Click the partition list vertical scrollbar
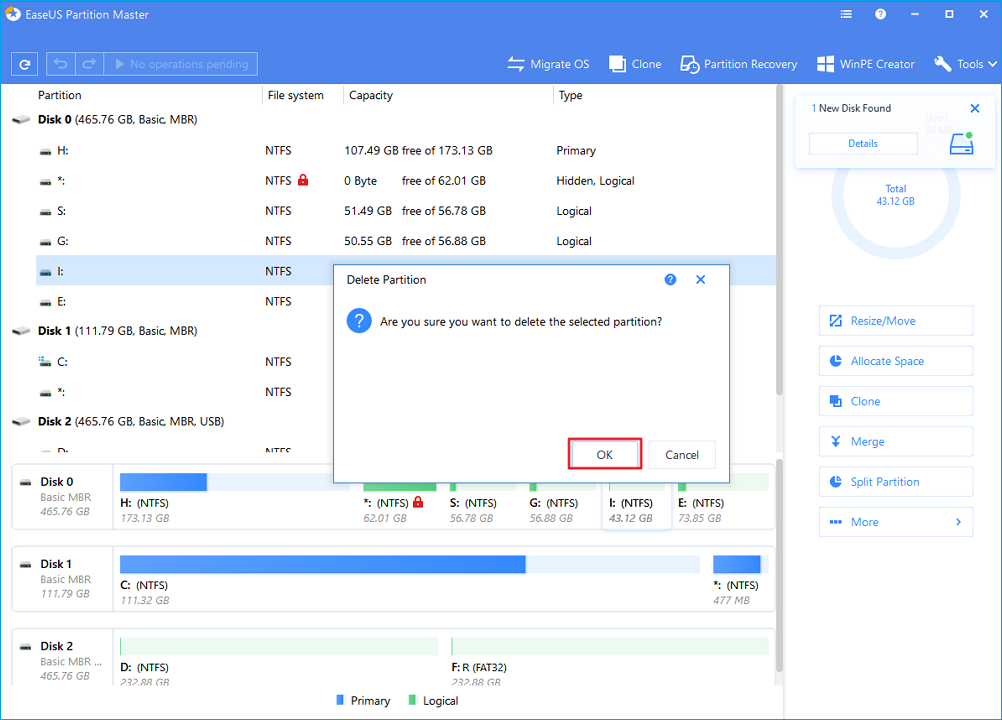Screen dimensions: 1002x720 coord(779,240)
